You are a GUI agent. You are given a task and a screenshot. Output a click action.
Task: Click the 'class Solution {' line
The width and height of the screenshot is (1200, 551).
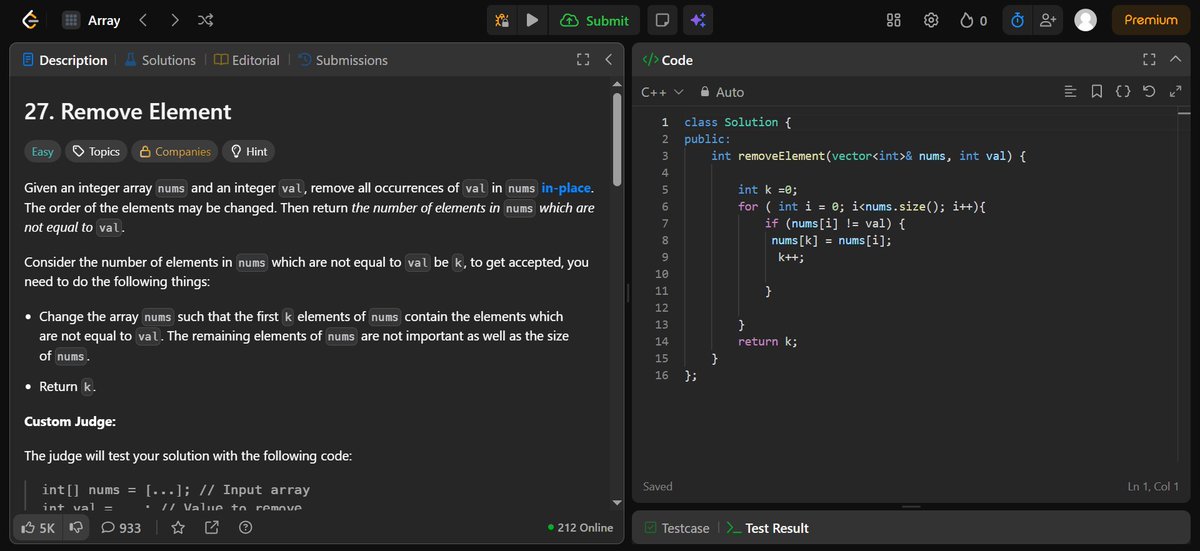(x=738, y=122)
